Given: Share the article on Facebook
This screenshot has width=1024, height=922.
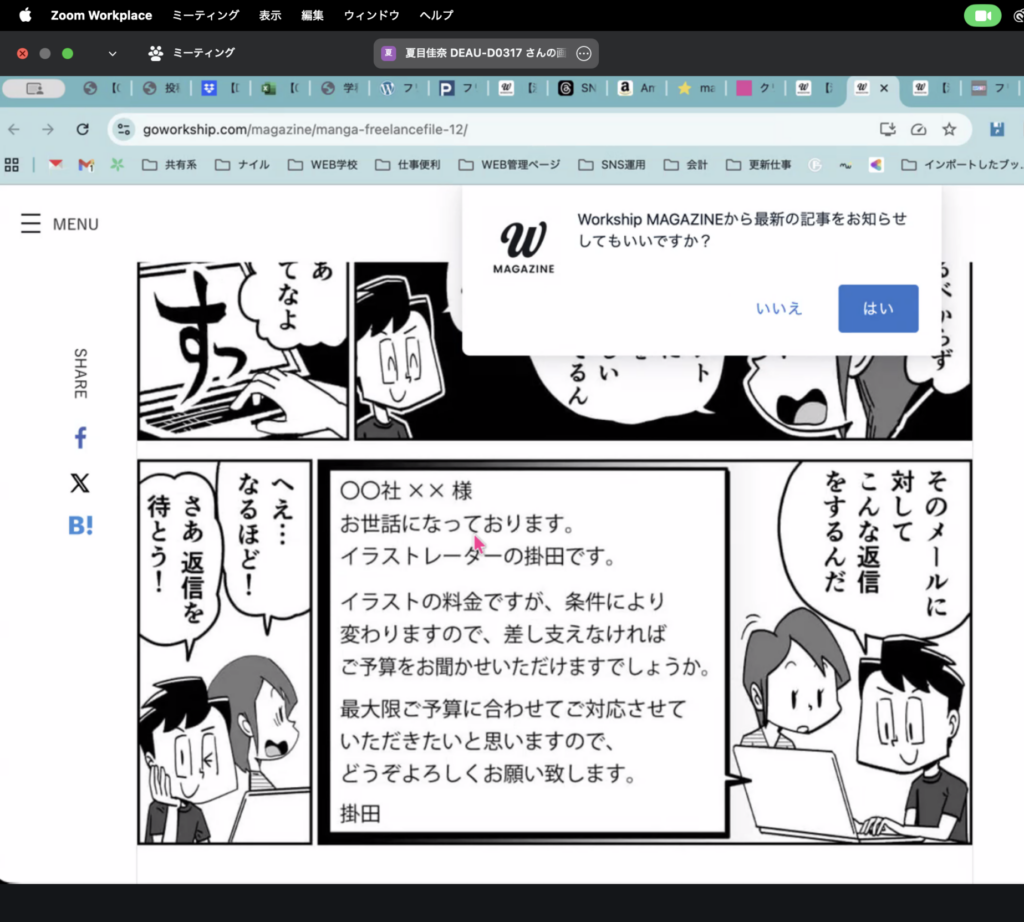Looking at the screenshot, I should pyautogui.click(x=80, y=438).
